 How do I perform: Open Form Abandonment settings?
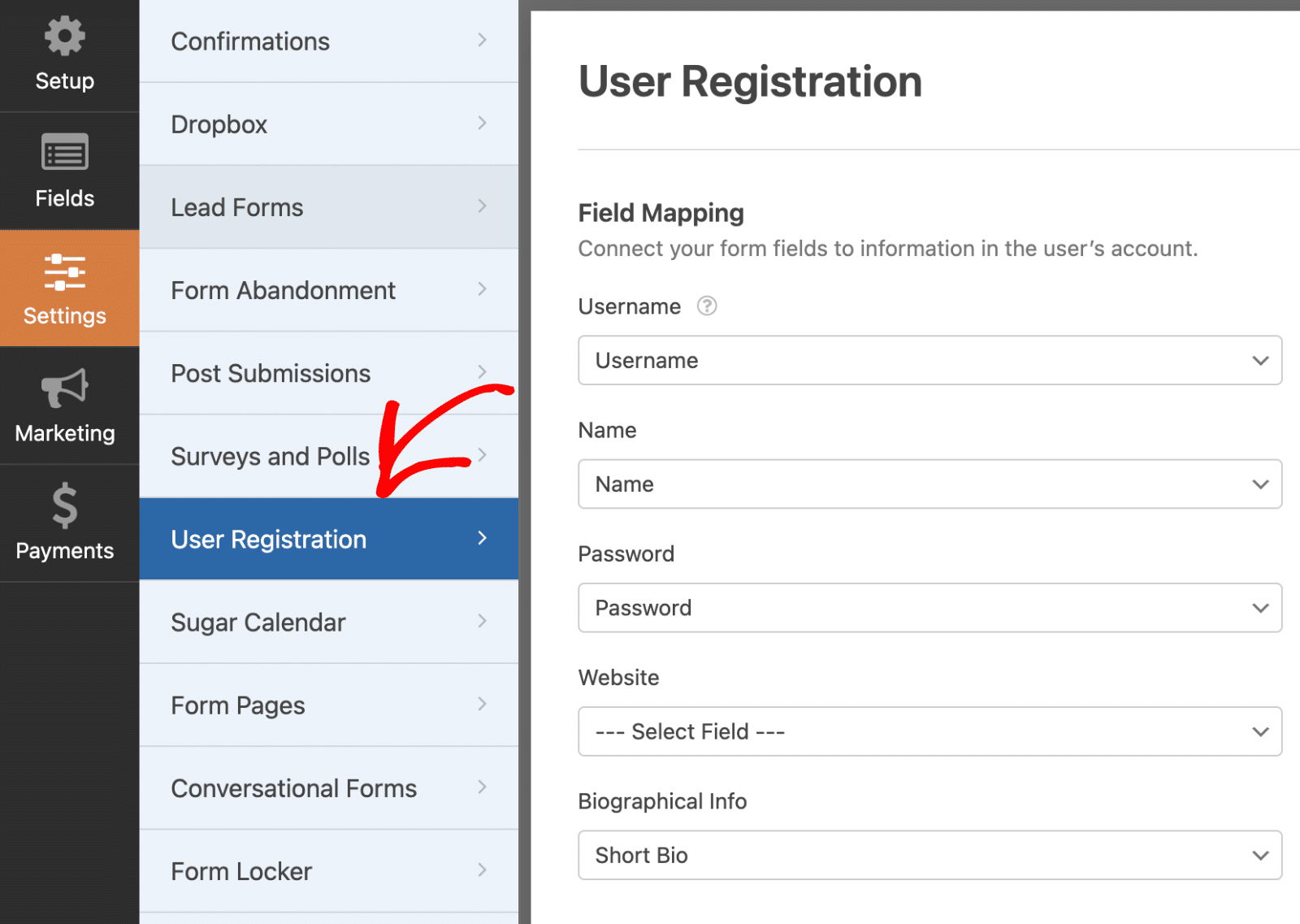(x=329, y=290)
